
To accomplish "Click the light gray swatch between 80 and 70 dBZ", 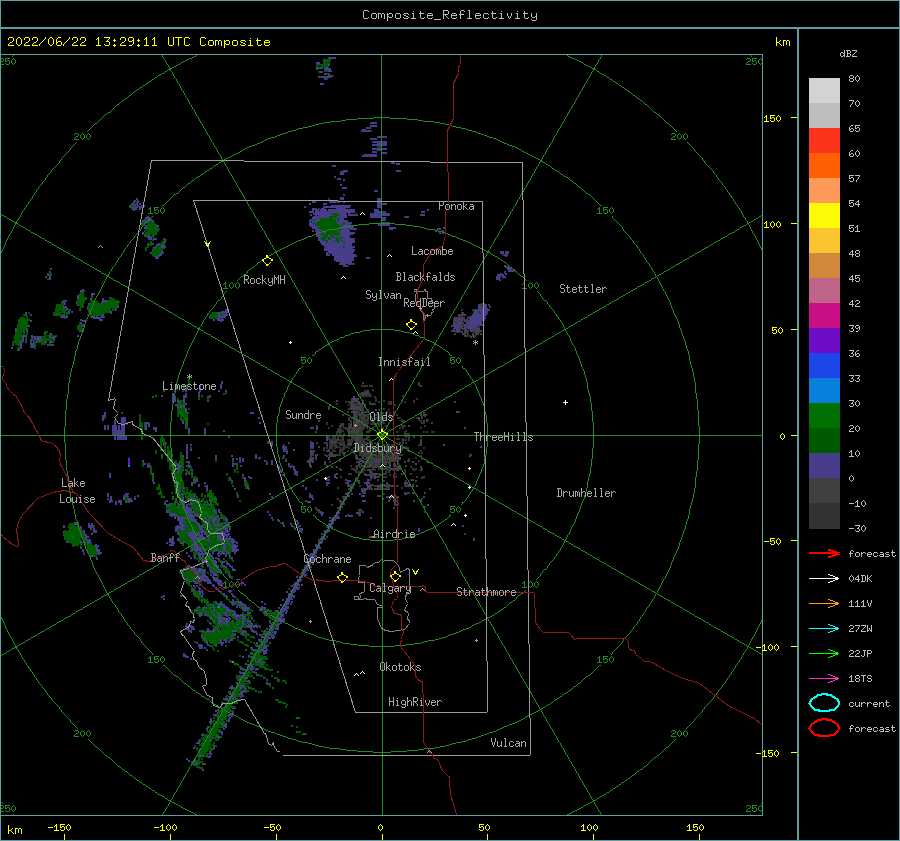I will pyautogui.click(x=824, y=91).
